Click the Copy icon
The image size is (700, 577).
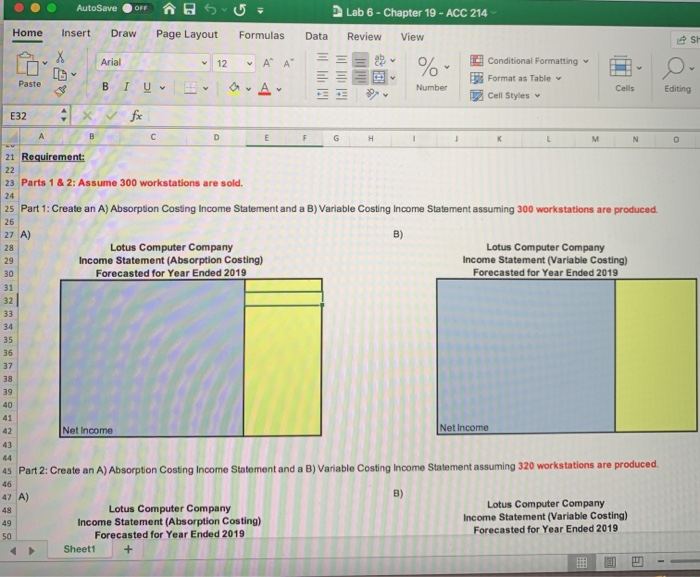pos(60,74)
